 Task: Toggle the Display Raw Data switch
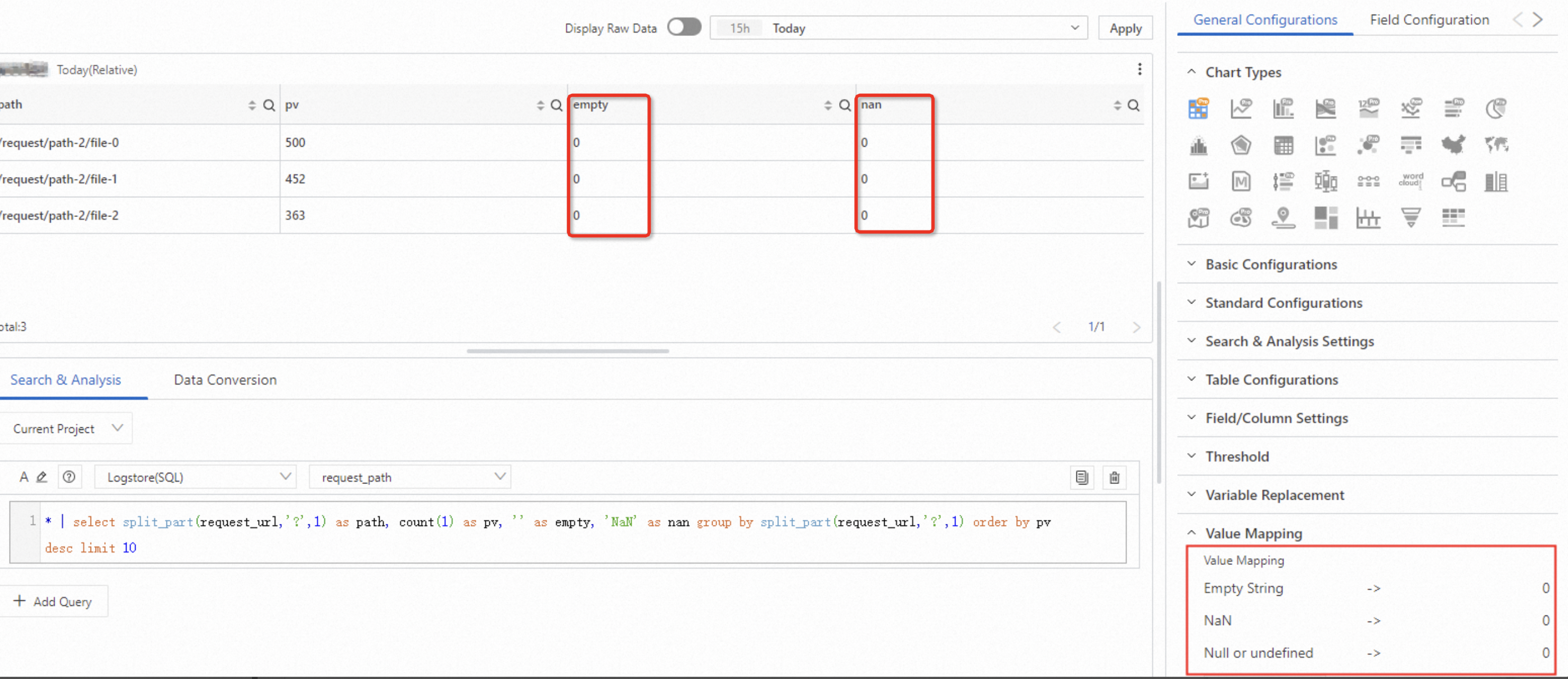(683, 28)
